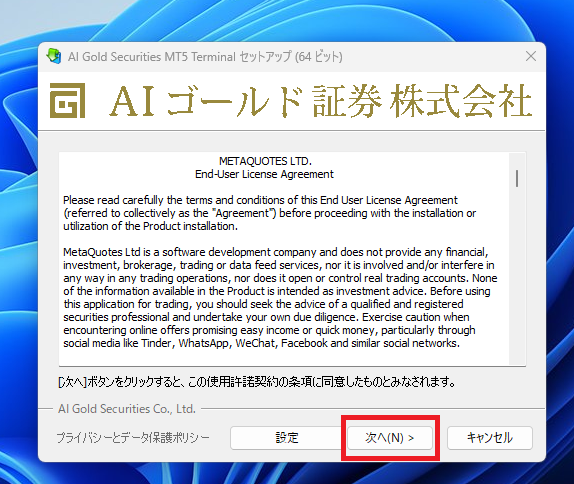This screenshot has width=574, height=484.
Task: Click the gold square logo icon
Action: [67, 100]
